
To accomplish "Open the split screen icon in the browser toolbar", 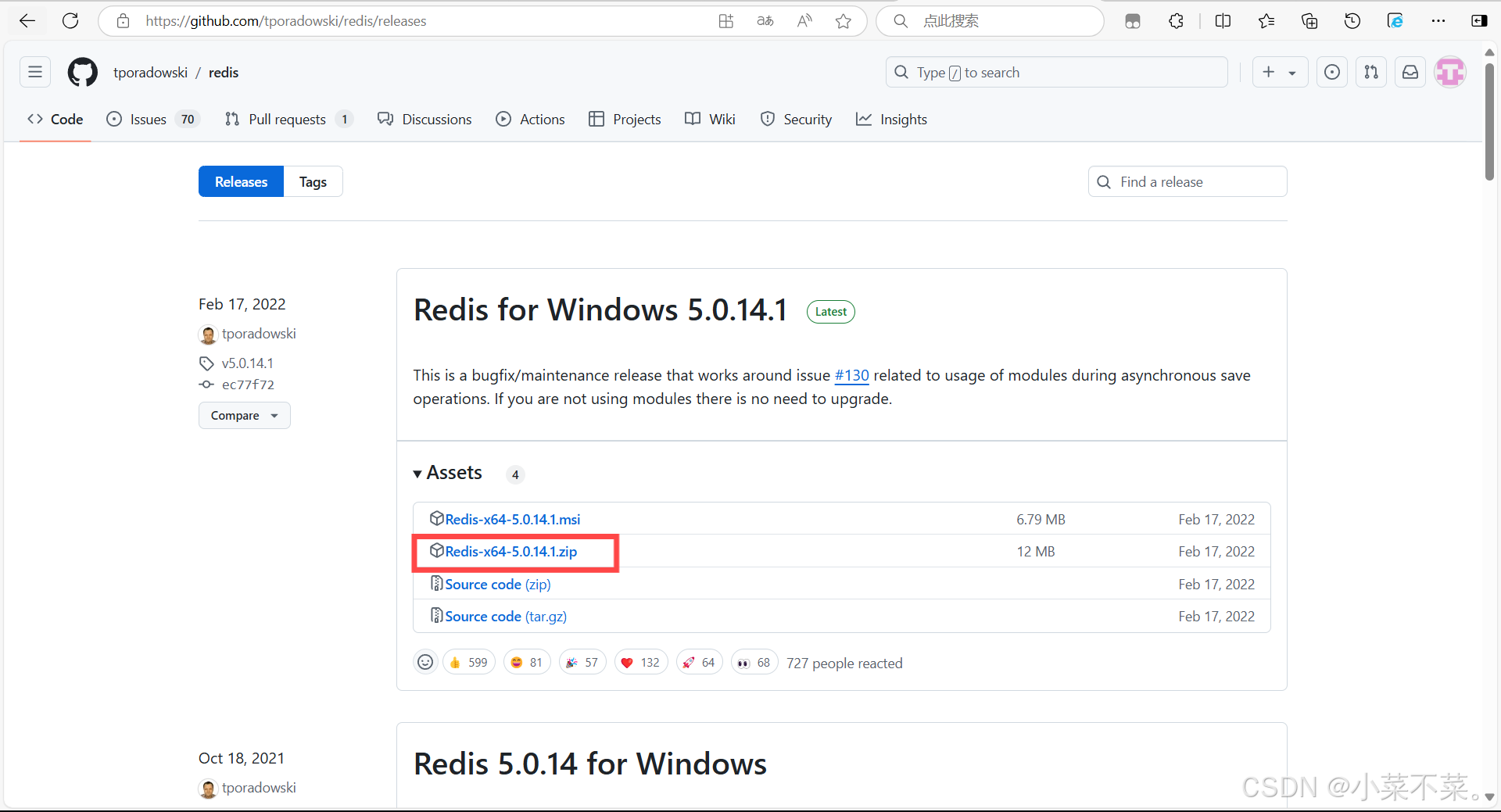I will [1223, 21].
